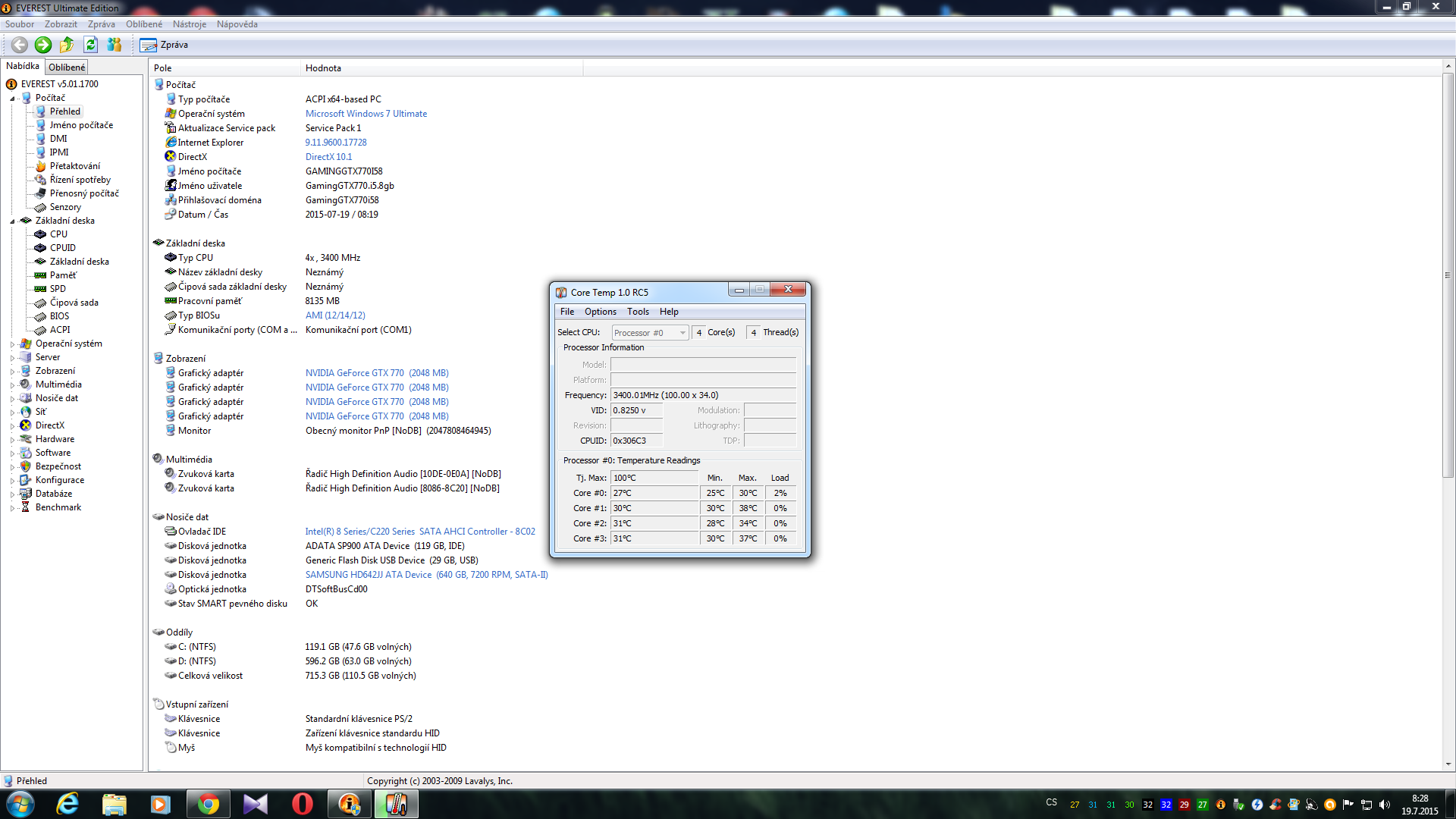Open the Zobrazit menu
The image size is (1456, 819).
click(x=61, y=24)
